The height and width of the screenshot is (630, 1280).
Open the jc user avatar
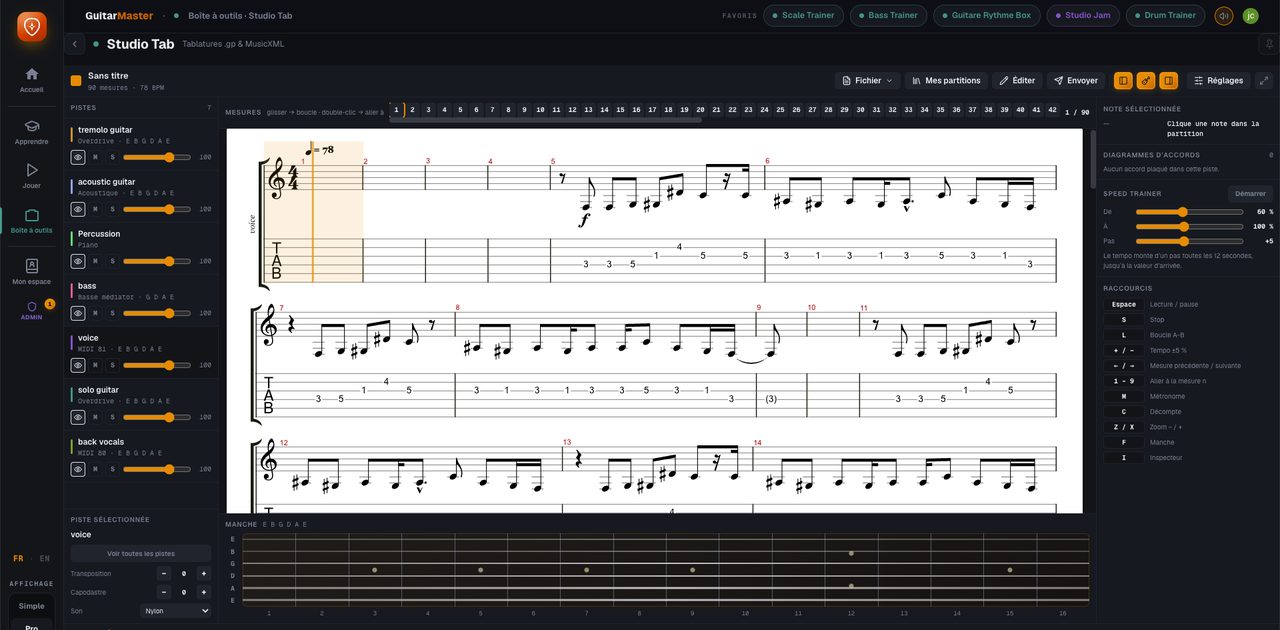[x=1250, y=15]
